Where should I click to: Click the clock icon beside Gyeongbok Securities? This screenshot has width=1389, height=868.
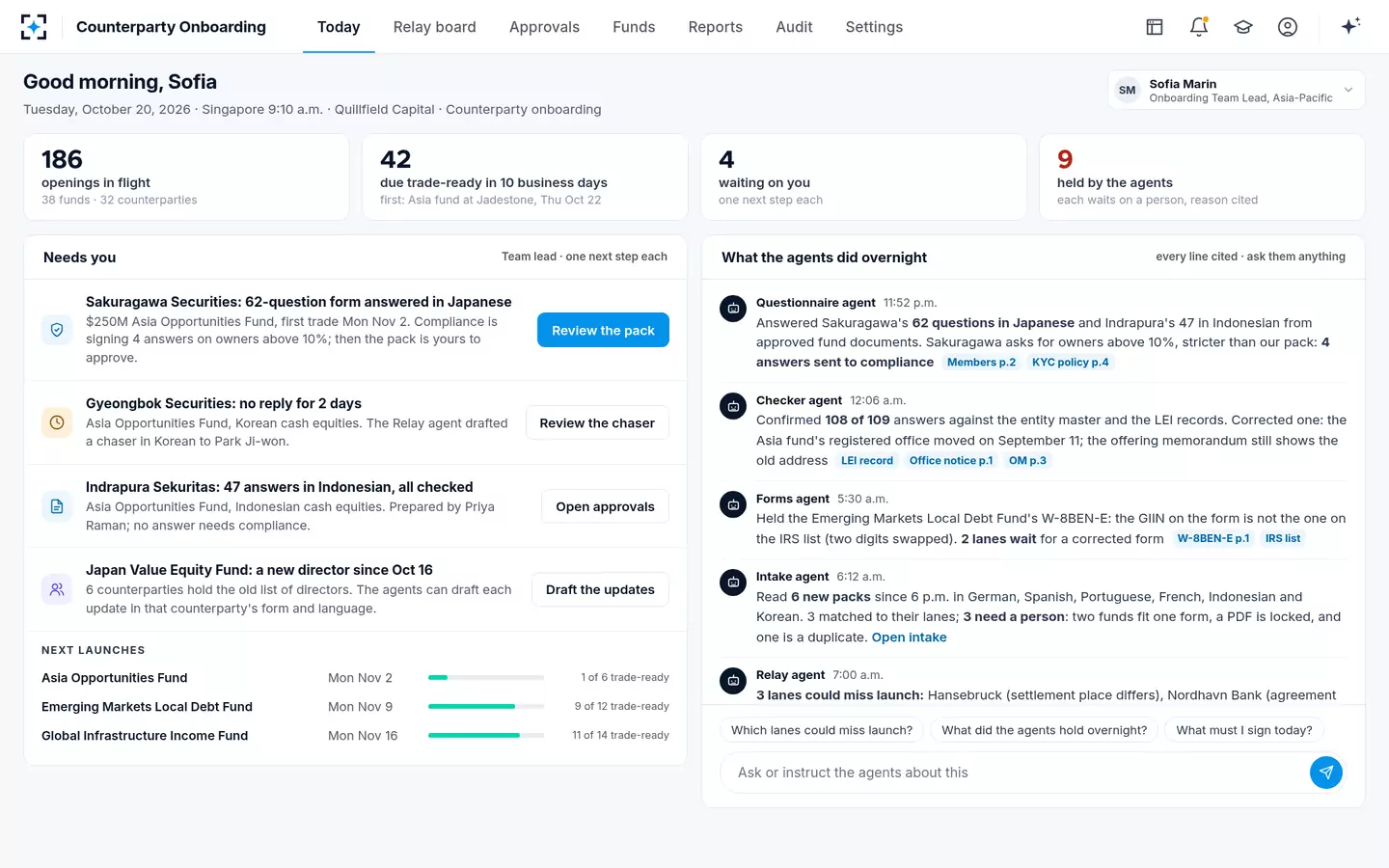(x=57, y=422)
